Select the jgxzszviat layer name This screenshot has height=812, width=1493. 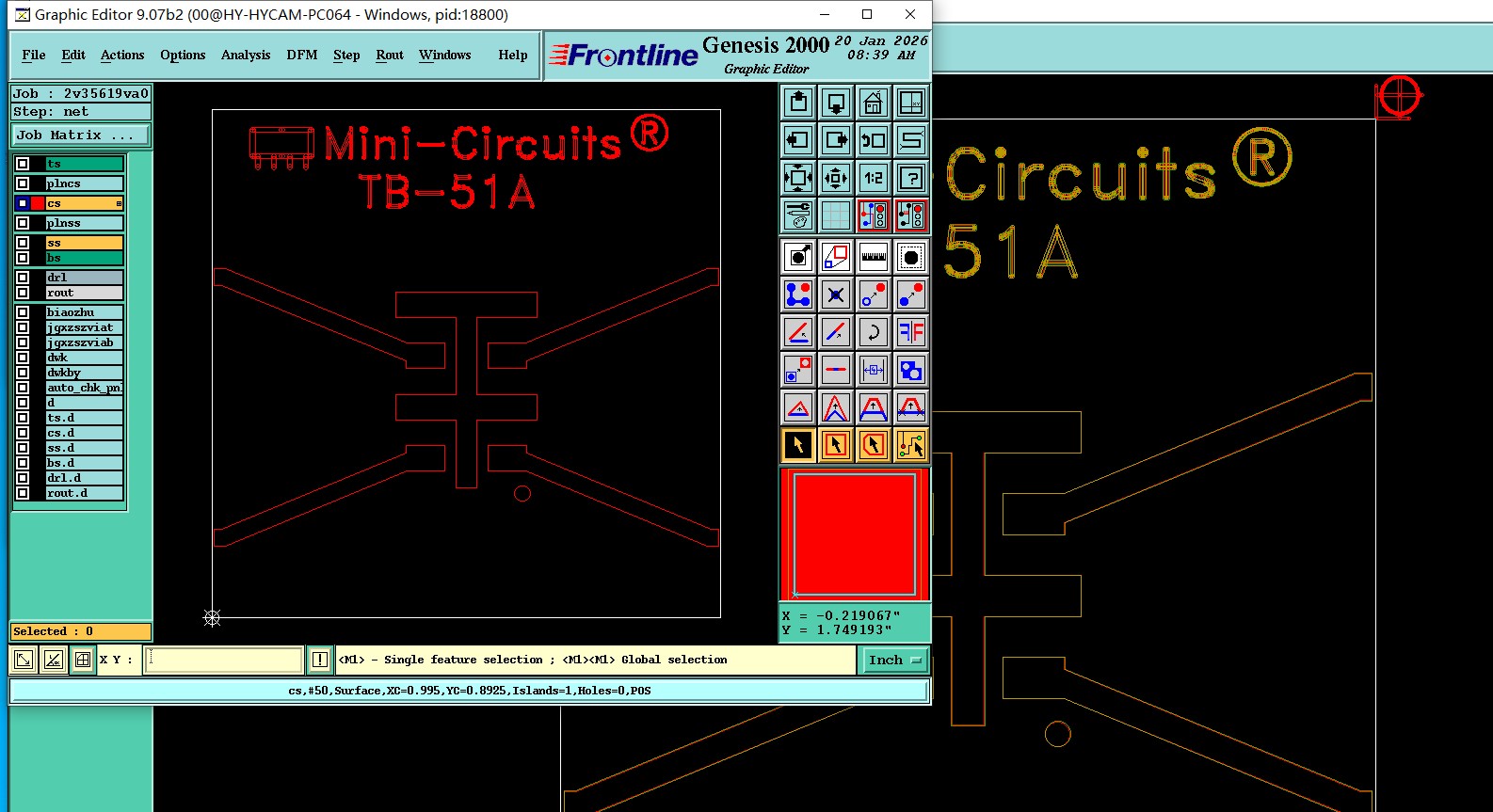point(85,327)
